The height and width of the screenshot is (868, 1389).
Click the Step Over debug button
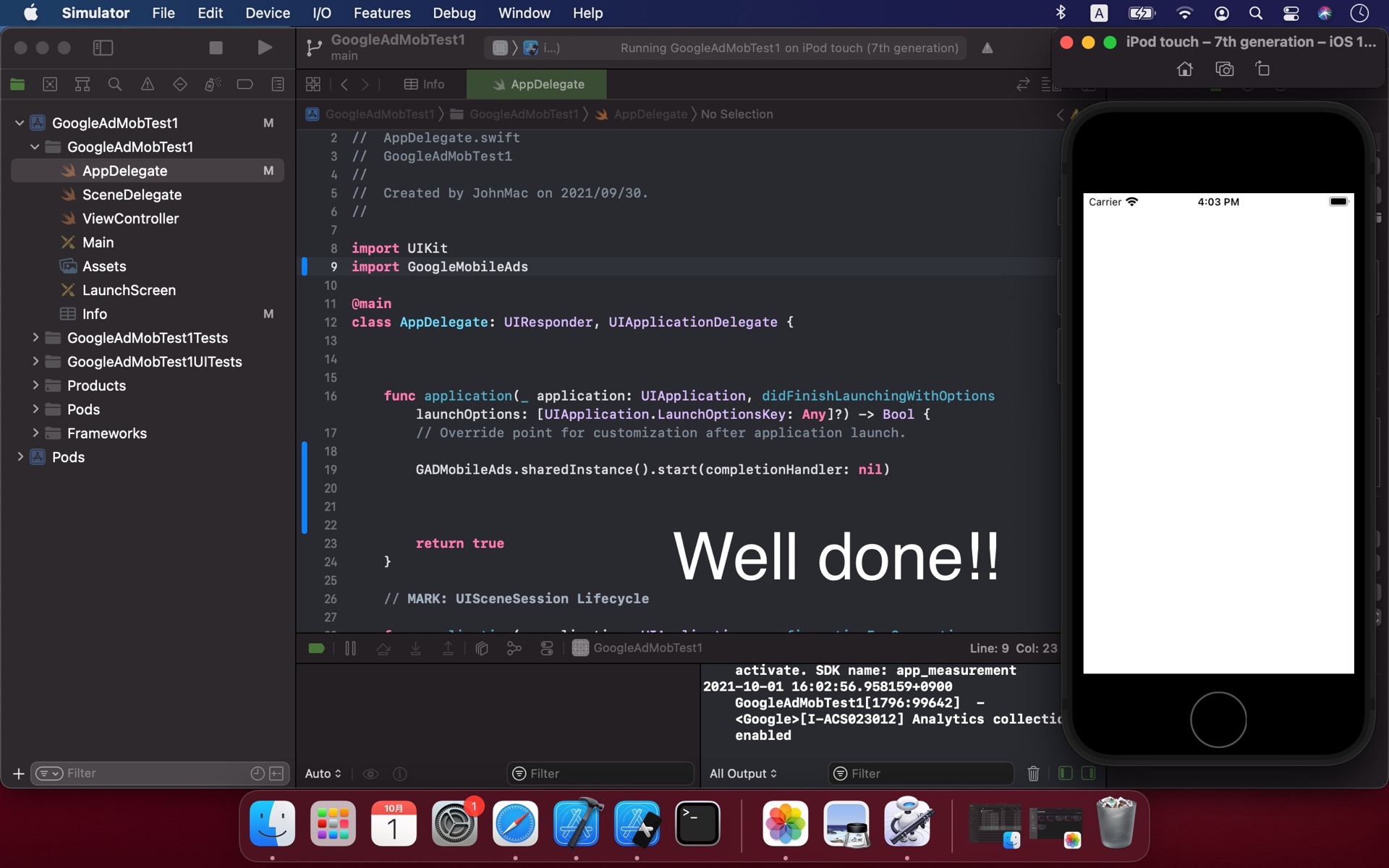point(383,649)
